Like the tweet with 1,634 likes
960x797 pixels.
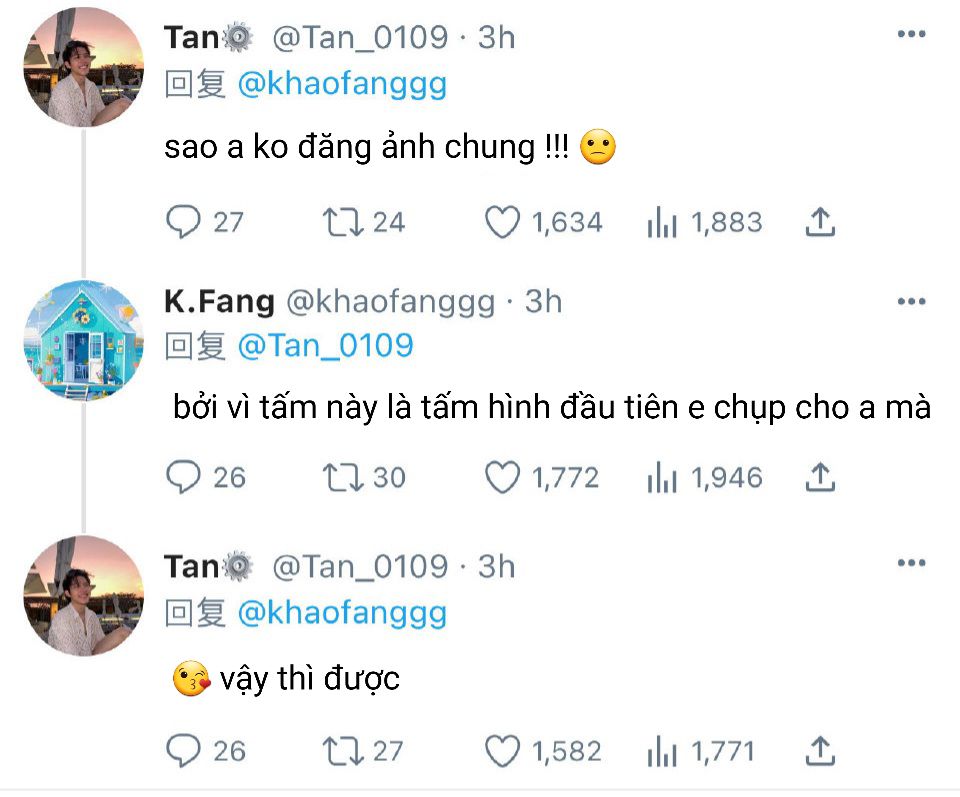(502, 222)
